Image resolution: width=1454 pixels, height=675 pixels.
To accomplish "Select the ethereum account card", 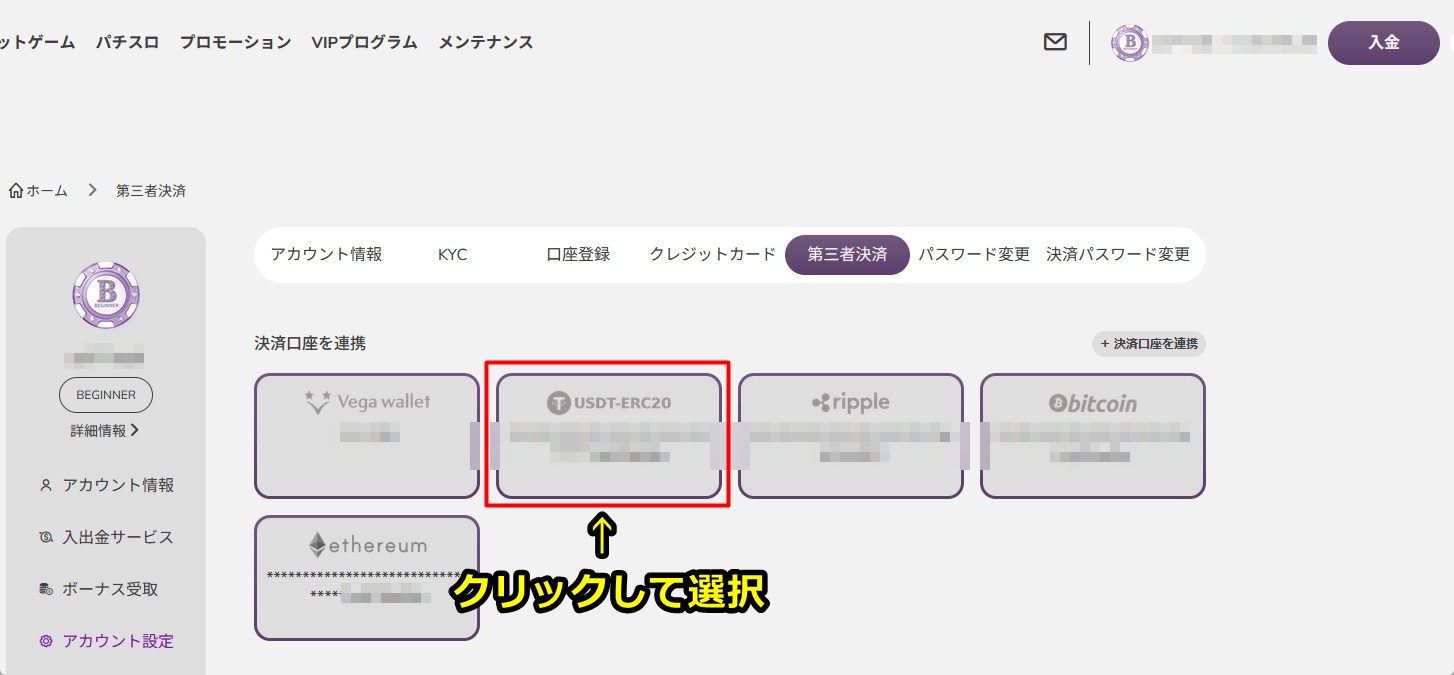I will coord(367,578).
